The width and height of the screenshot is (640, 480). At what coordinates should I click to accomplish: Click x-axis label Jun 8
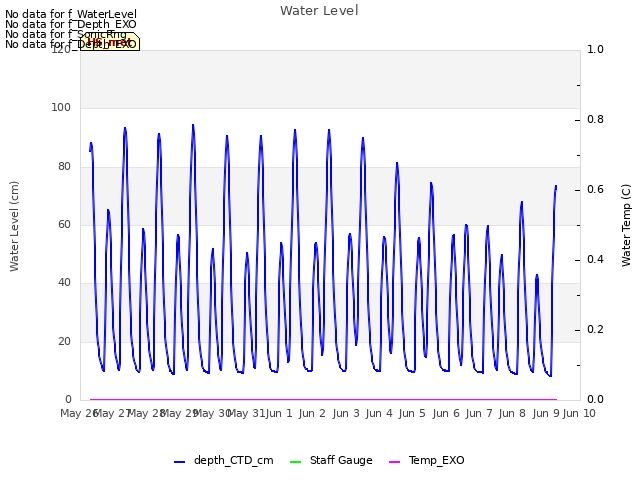pyautogui.click(x=512, y=413)
